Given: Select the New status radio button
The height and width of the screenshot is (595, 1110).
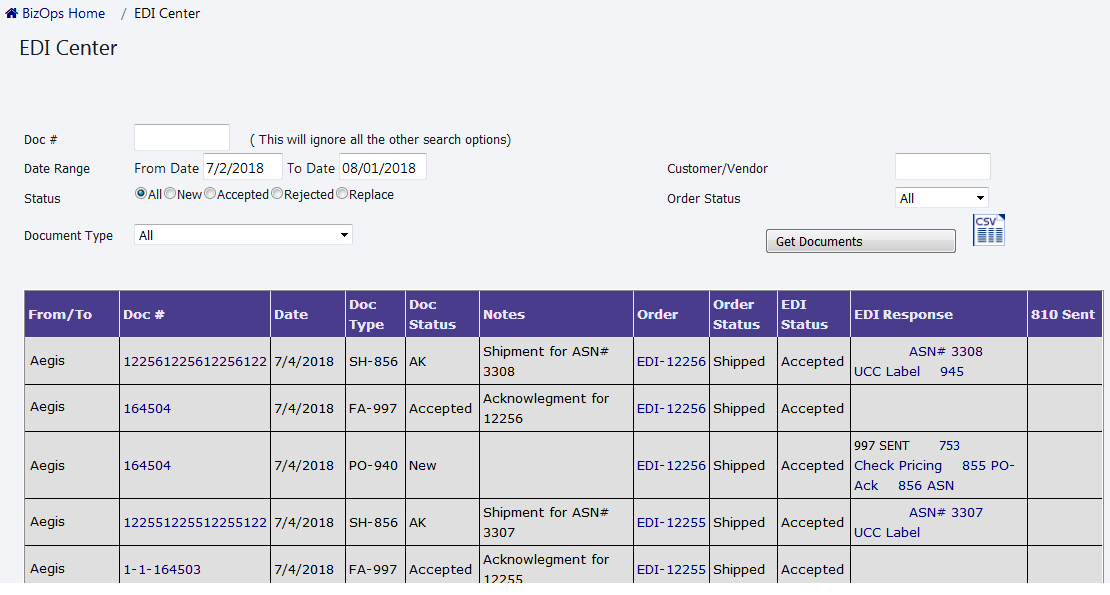Looking at the screenshot, I should (x=170, y=194).
